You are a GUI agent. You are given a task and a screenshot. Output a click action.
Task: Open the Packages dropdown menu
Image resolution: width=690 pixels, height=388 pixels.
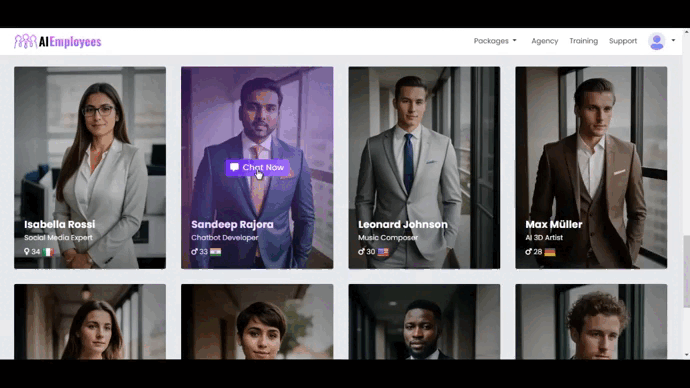pyautogui.click(x=495, y=41)
